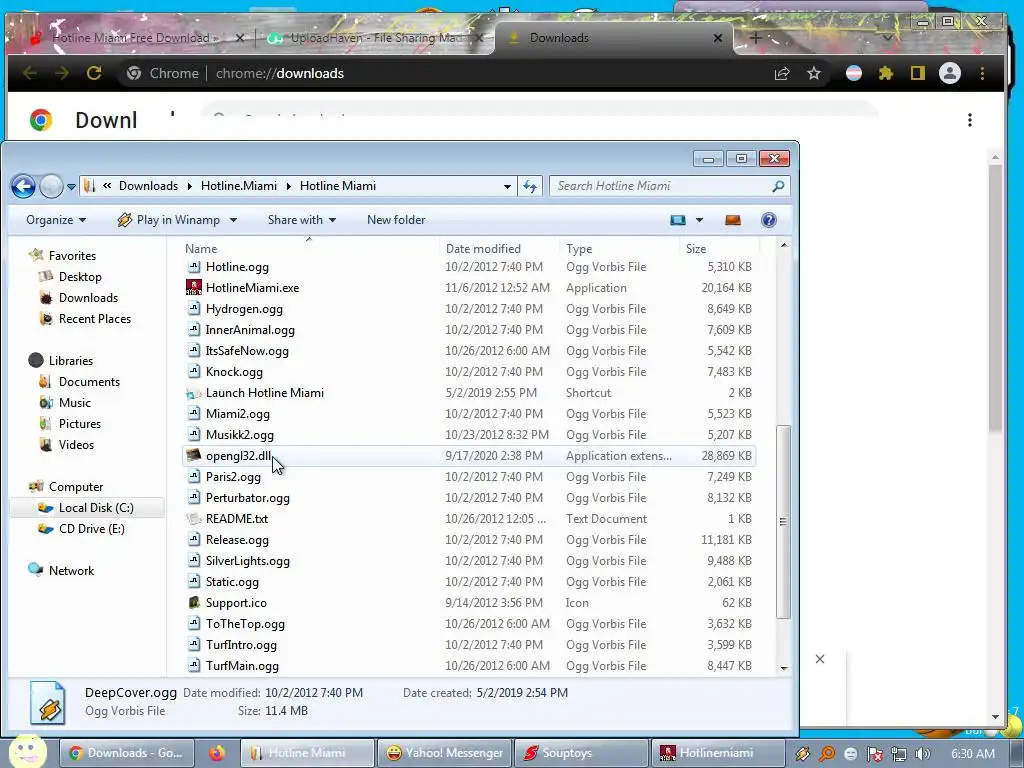Reload the Chrome page
Viewport: 1024px width, 768px height.
coord(94,73)
